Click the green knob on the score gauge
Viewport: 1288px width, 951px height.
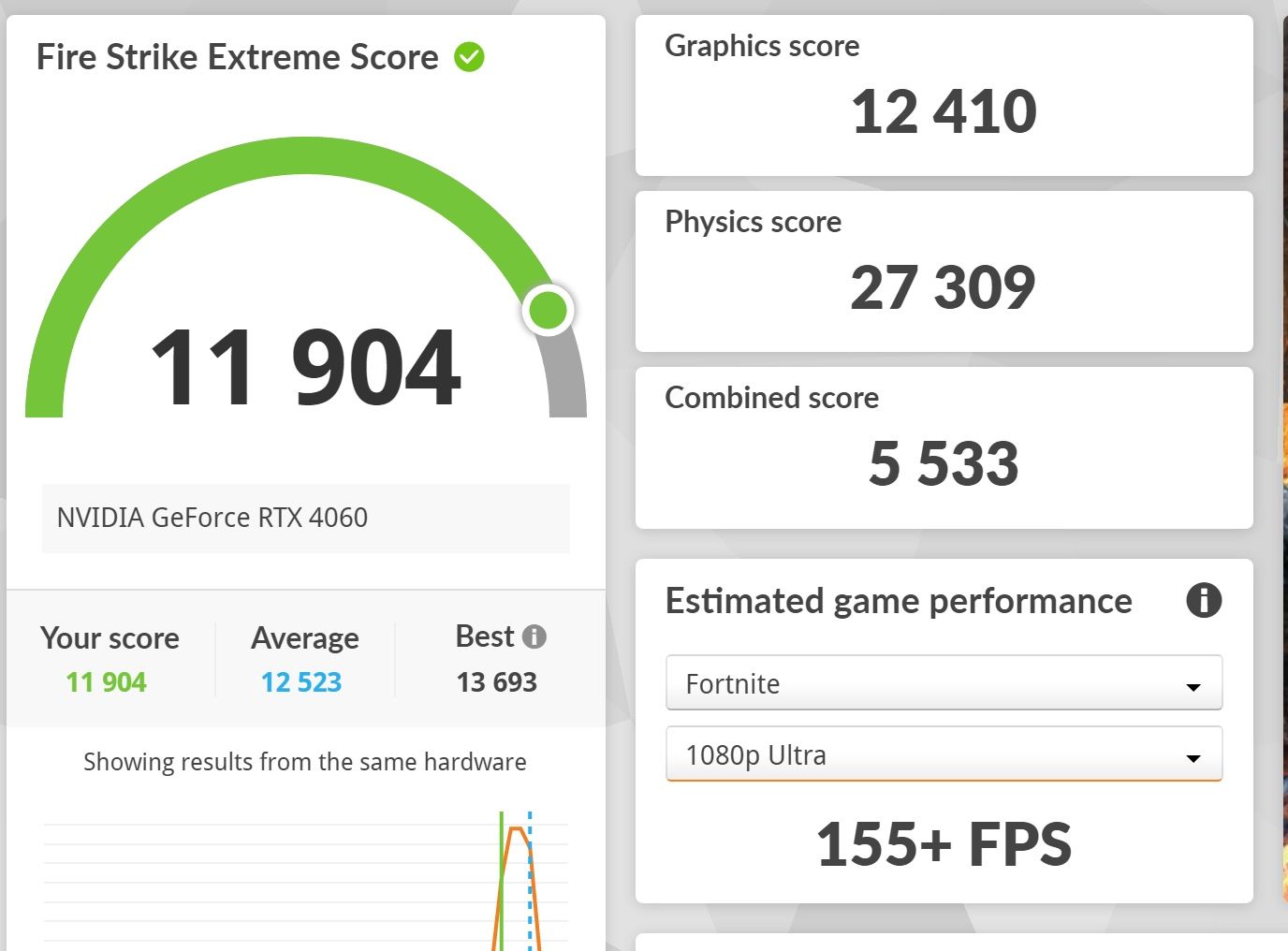coord(549,310)
